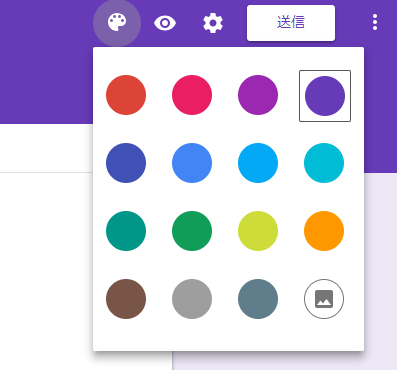Select the deep purple selected swatch

tap(325, 96)
